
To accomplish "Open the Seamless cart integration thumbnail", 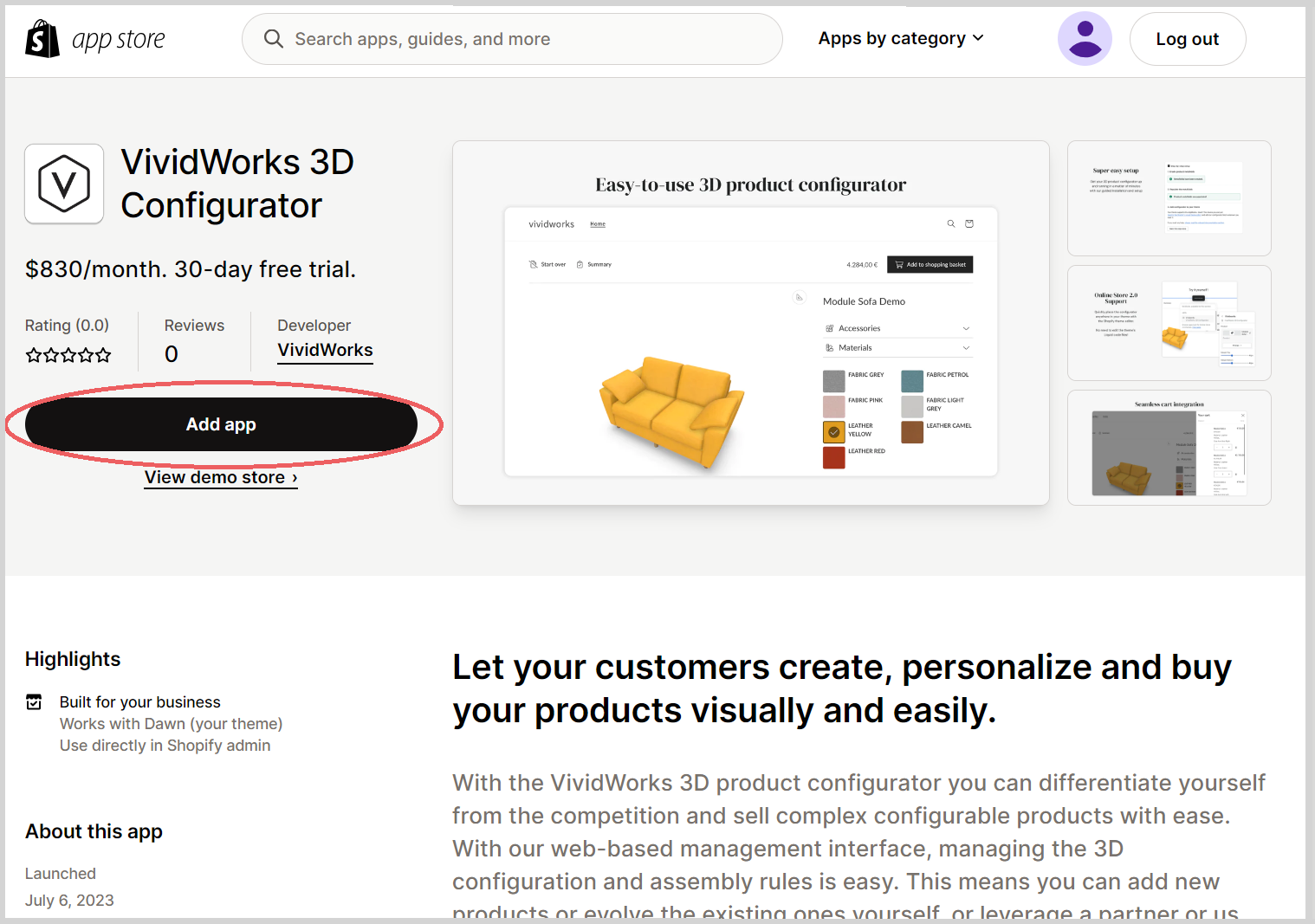I will point(1169,448).
